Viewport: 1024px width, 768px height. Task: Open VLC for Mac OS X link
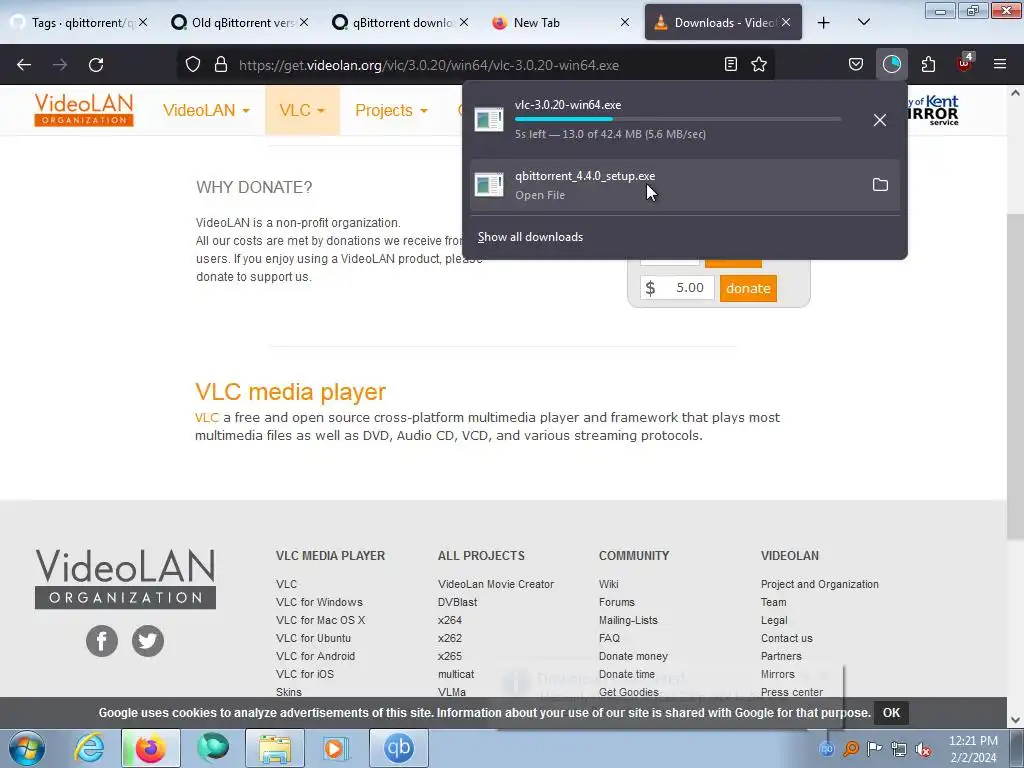coord(321,620)
